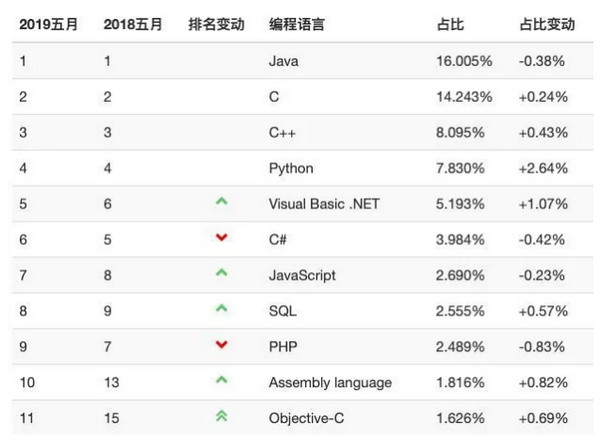
Task: Click the double up arrow beside Objective-C
Action: [x=222, y=417]
